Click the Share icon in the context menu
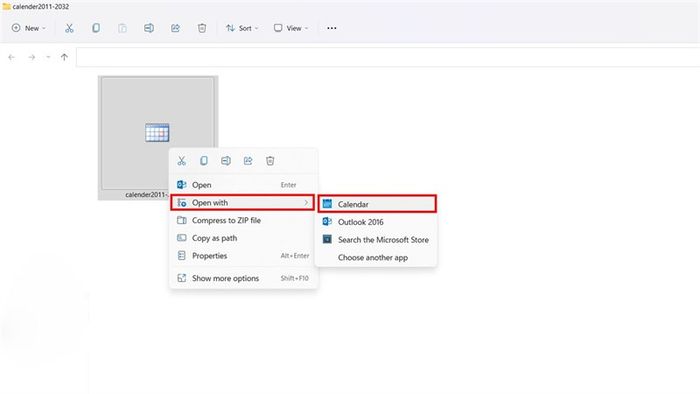Viewport: 700px width, 394px height. [248, 161]
